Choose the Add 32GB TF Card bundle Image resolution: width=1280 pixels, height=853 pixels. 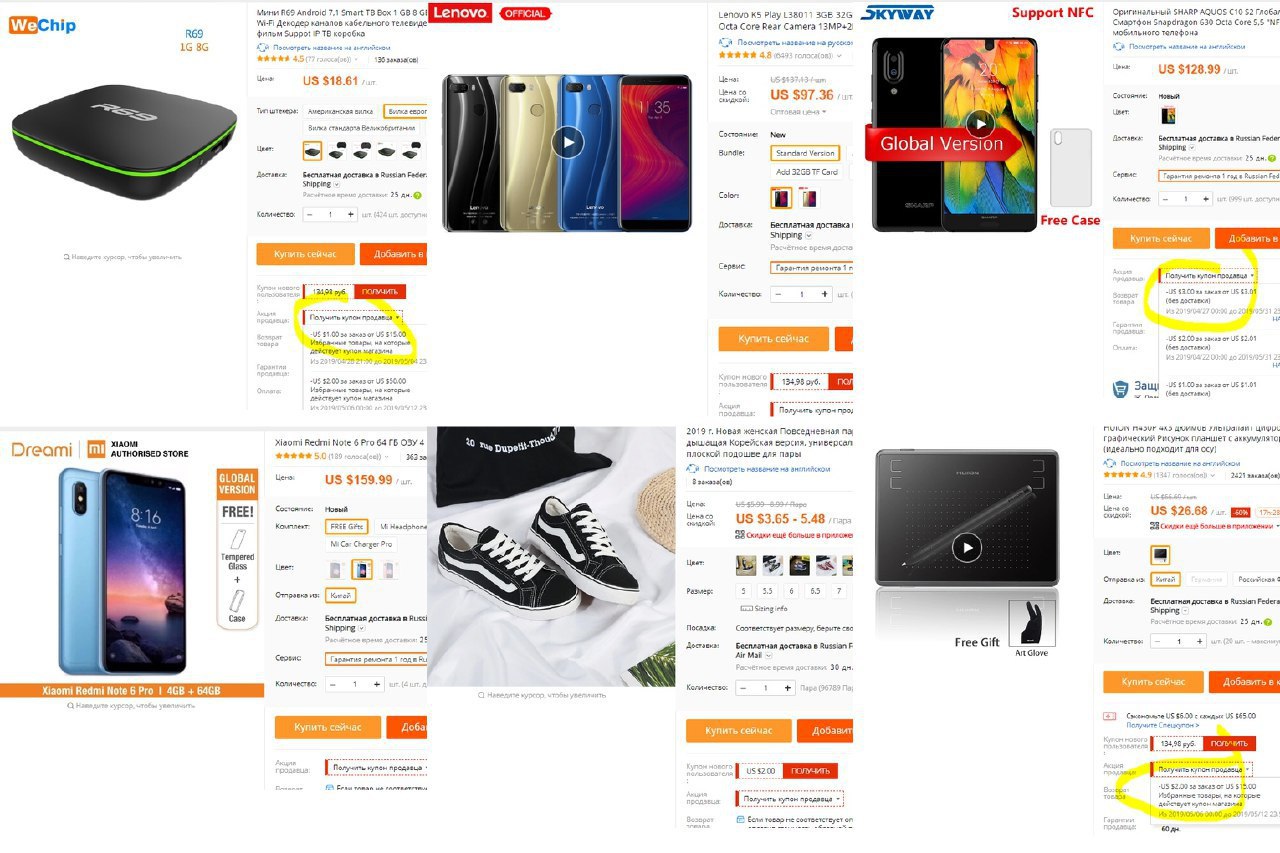click(807, 172)
